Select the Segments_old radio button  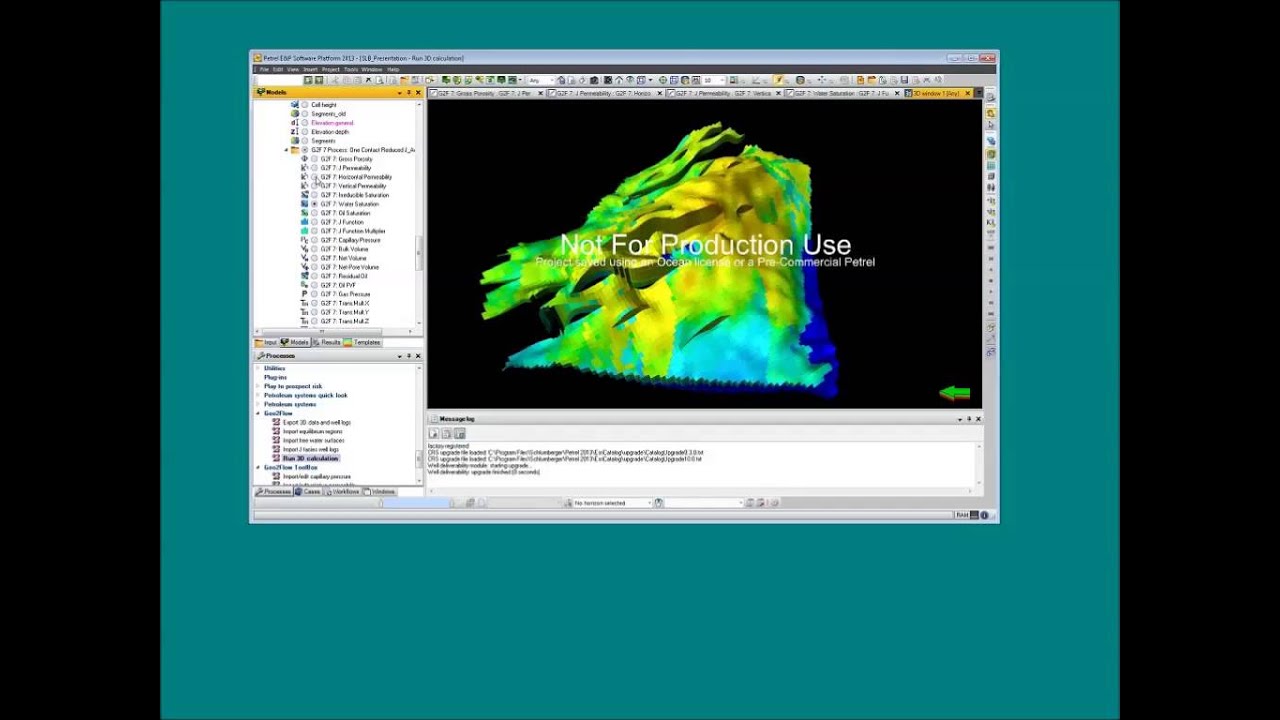[x=305, y=114]
